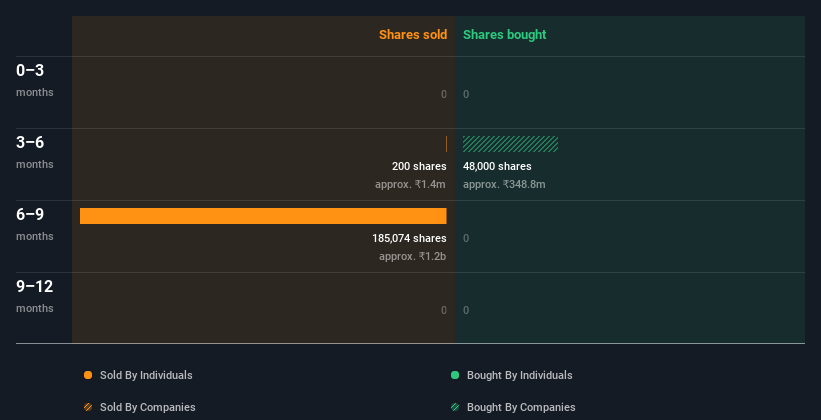
Task: Click the striped Bought By Companies legend icon
Action: 455,407
